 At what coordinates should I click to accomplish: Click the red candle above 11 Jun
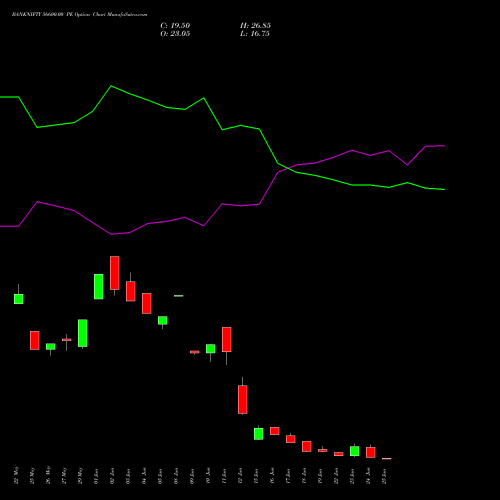coord(227,339)
